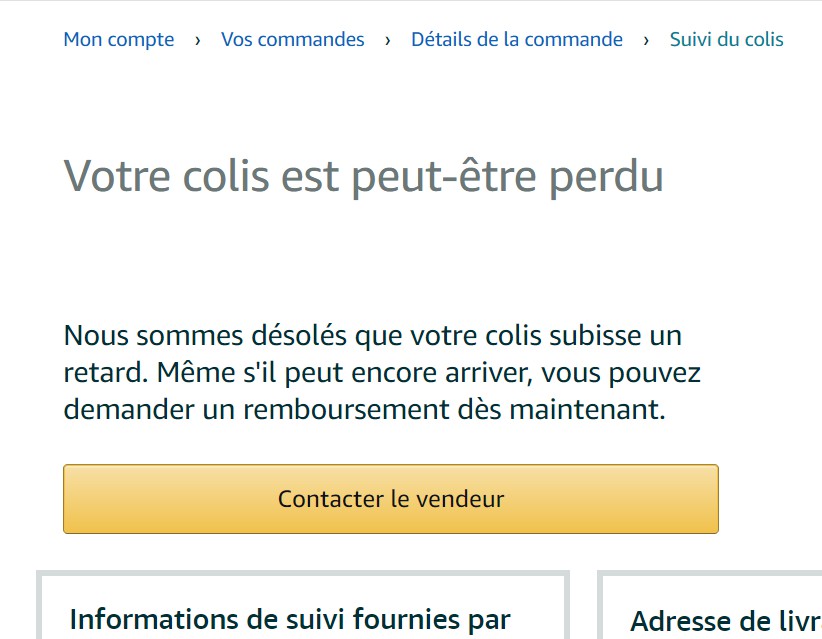Click the chevron right after Vos commandes
The image size is (822, 639).
coord(388,40)
